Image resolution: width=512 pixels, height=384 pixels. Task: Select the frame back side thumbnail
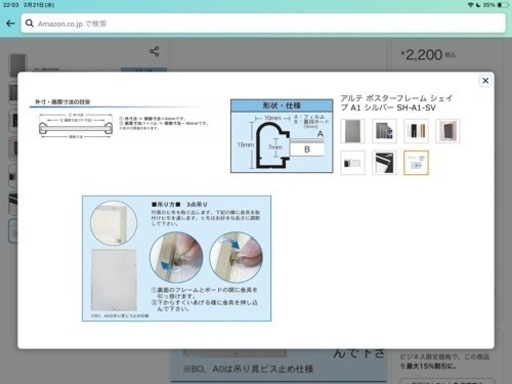(x=448, y=131)
